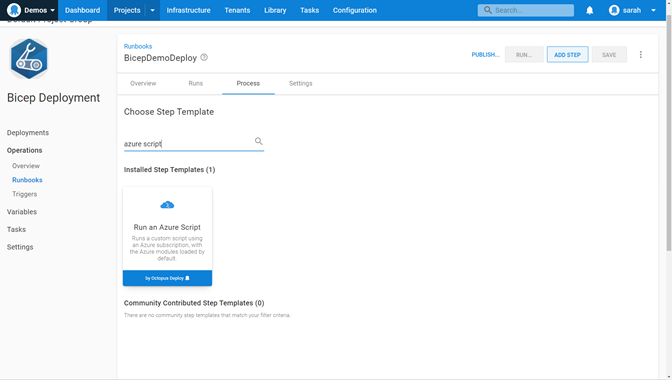Click the SAVE button
This screenshot has height=380, width=672.
pos(609,54)
